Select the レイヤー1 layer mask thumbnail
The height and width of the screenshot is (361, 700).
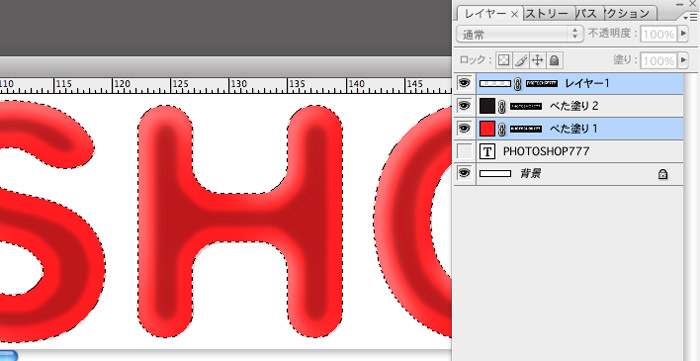click(542, 83)
